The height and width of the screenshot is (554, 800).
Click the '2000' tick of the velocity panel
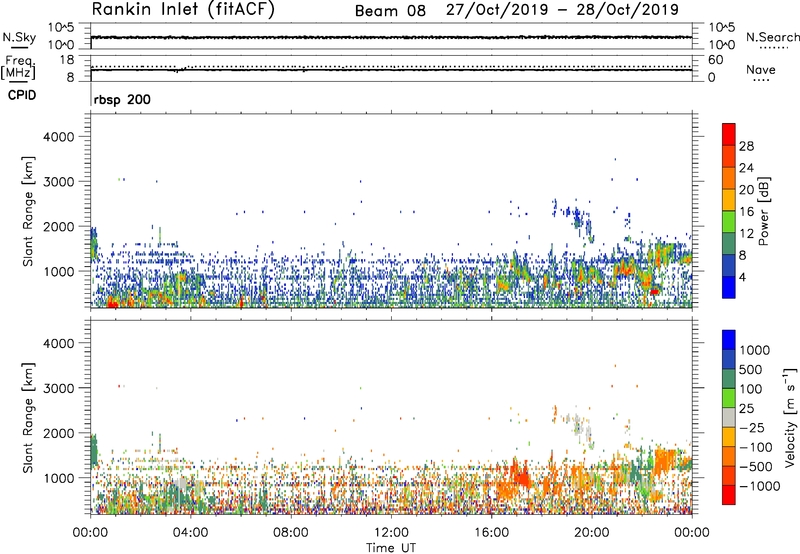pos(58,433)
